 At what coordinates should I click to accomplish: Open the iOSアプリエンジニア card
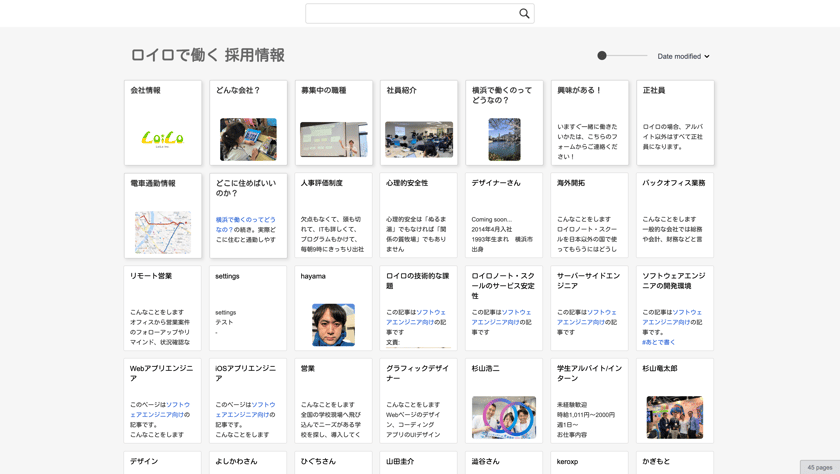point(249,401)
